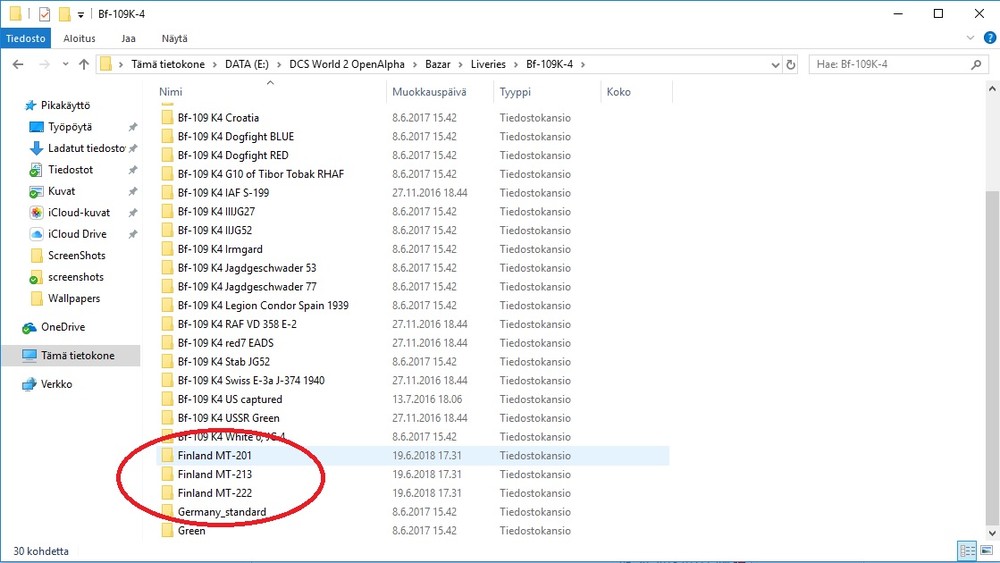This screenshot has width=1000, height=563.
Task: Select Bf-109 K4 Legion Condor Spain 1939
Action: pyautogui.click(x=263, y=305)
